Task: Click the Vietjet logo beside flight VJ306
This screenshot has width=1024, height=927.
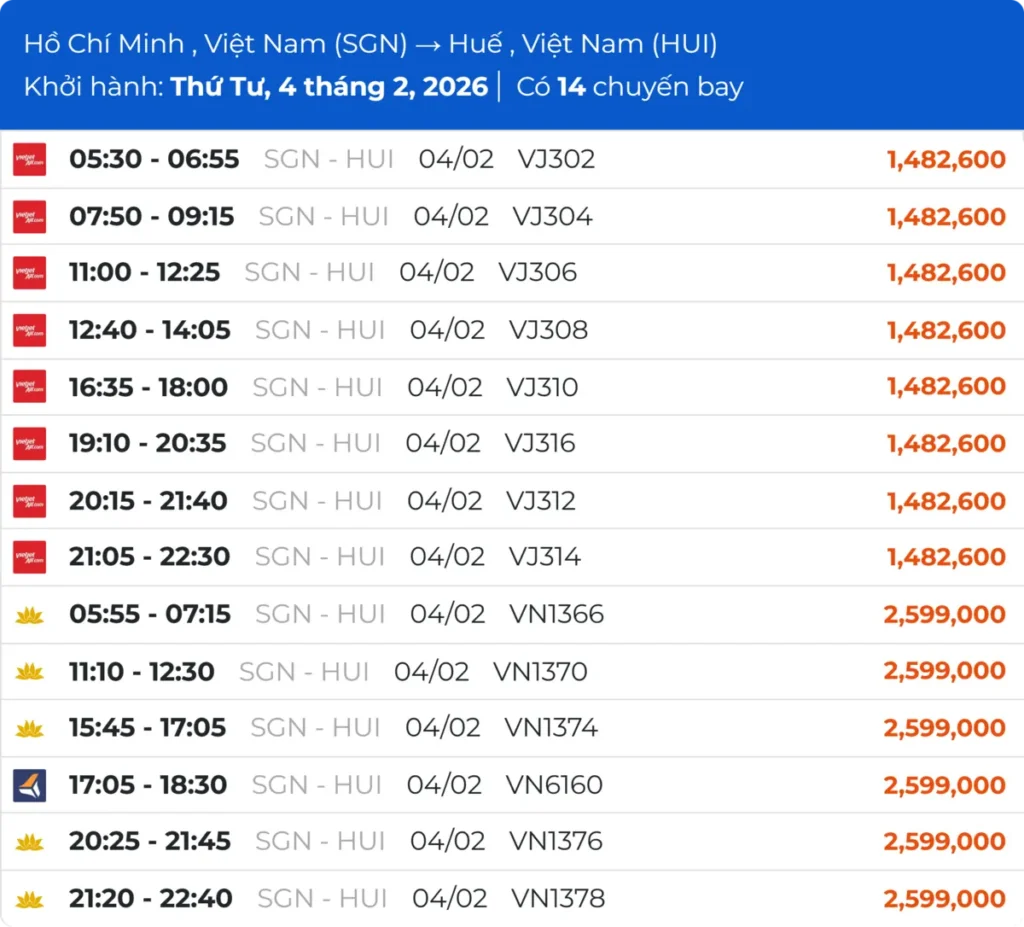Action: click(x=29, y=273)
